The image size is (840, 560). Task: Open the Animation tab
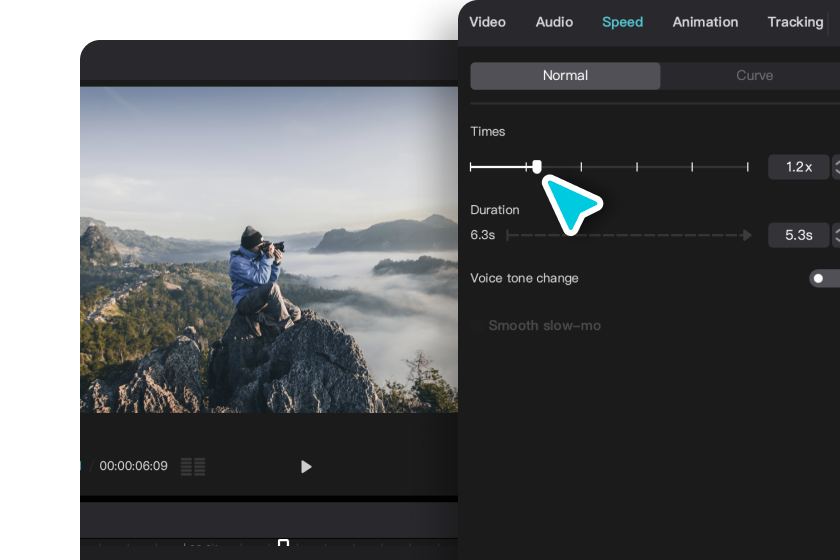pyautogui.click(x=705, y=22)
